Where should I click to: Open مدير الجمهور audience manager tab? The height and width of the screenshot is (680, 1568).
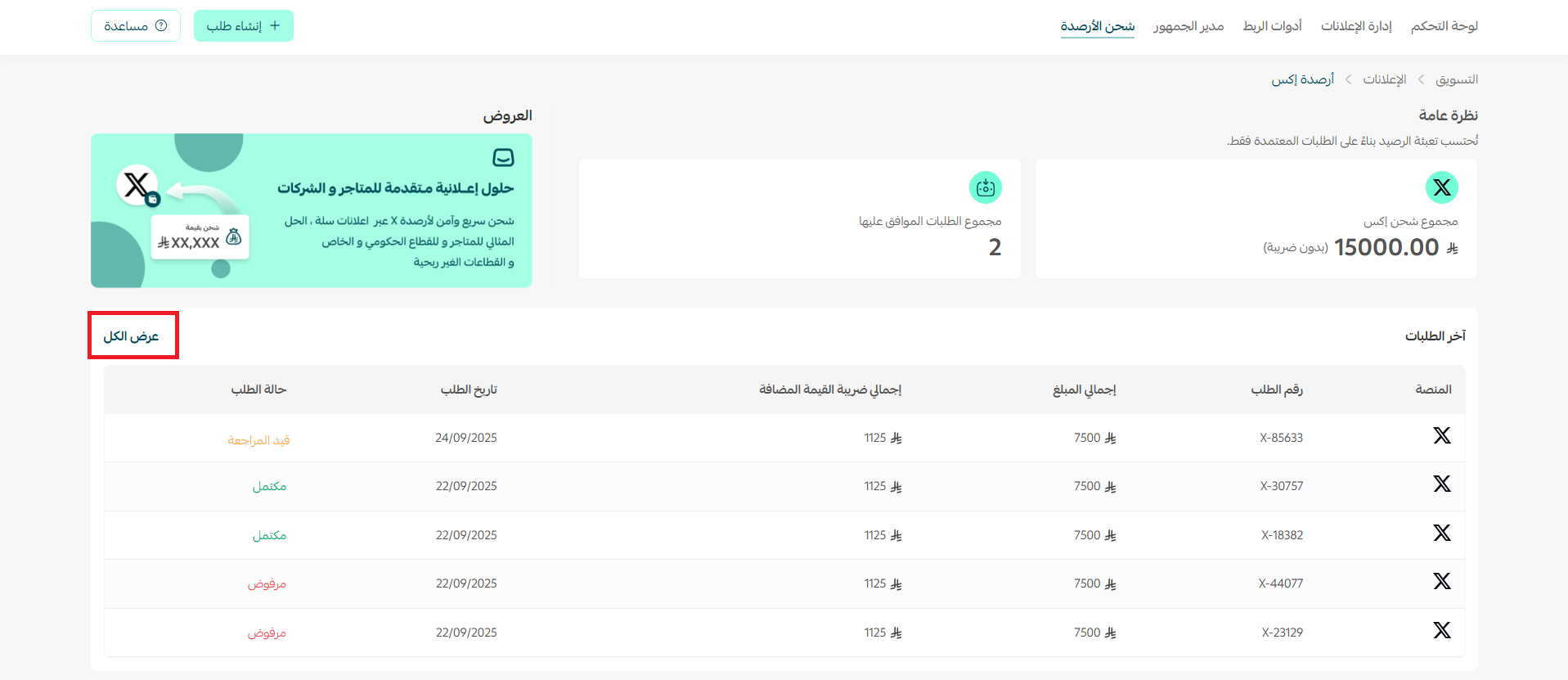pos(1188,26)
